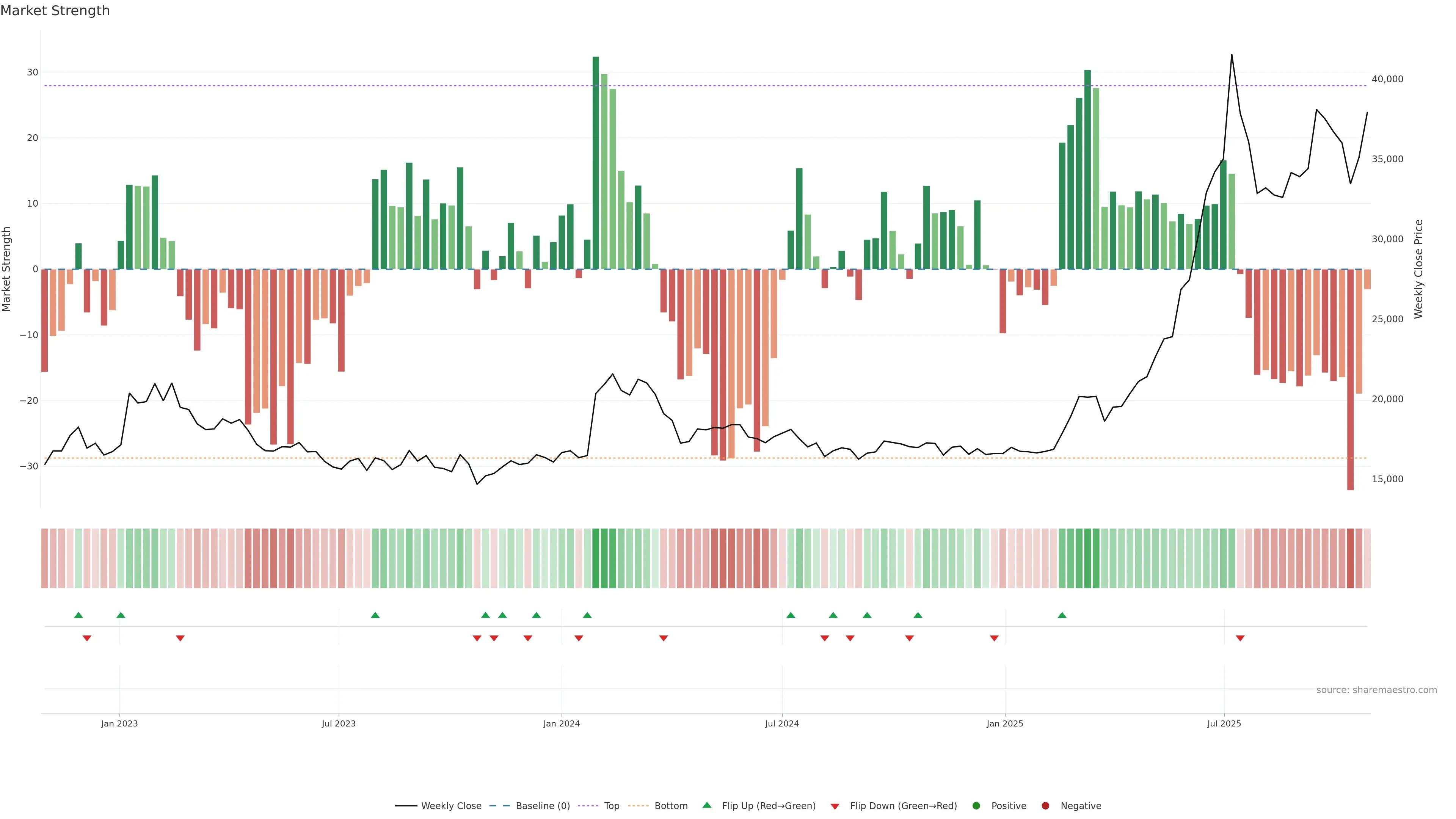The width and height of the screenshot is (1456, 819).
Task: Click the Market Strength chart title
Action: (x=55, y=11)
